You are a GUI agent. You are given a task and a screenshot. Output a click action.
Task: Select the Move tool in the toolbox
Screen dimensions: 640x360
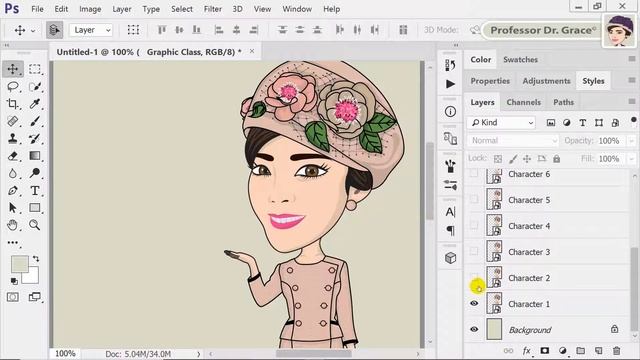click(13, 69)
